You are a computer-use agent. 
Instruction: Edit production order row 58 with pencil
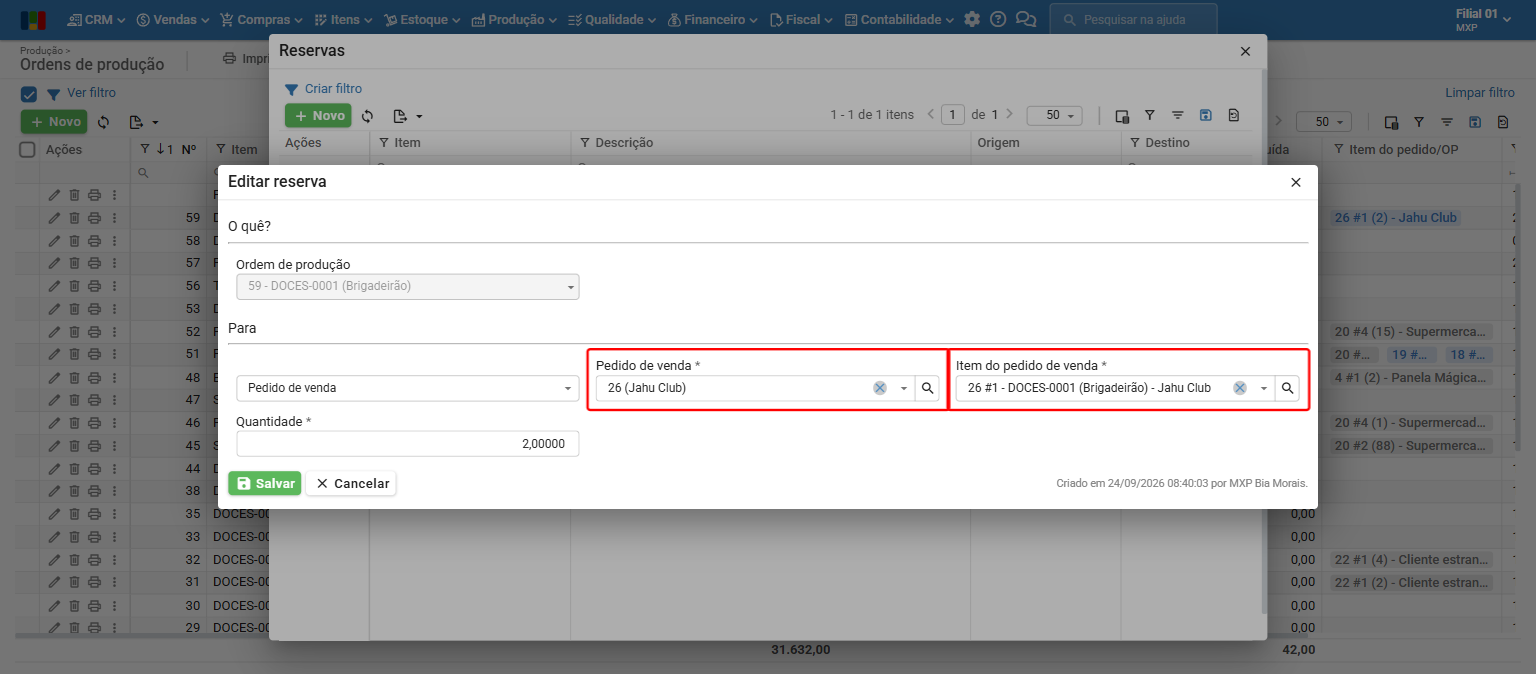click(x=54, y=241)
